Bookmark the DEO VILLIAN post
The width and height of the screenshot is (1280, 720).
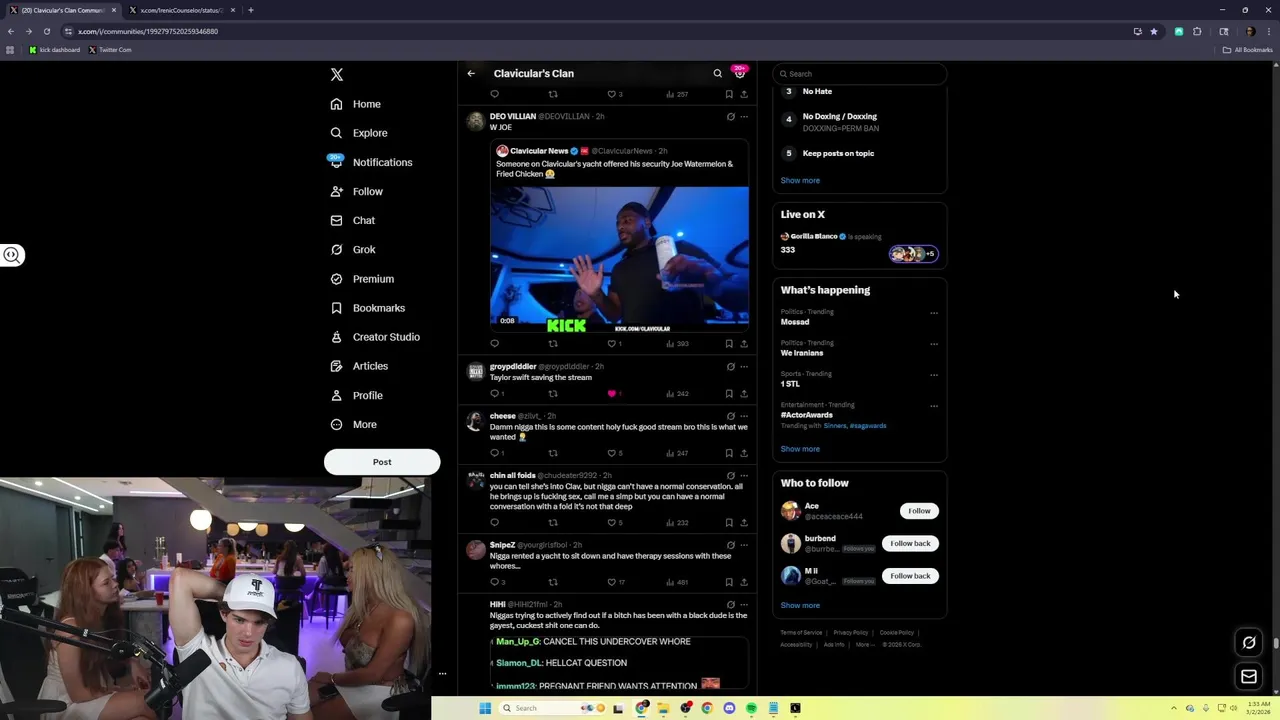[729, 344]
